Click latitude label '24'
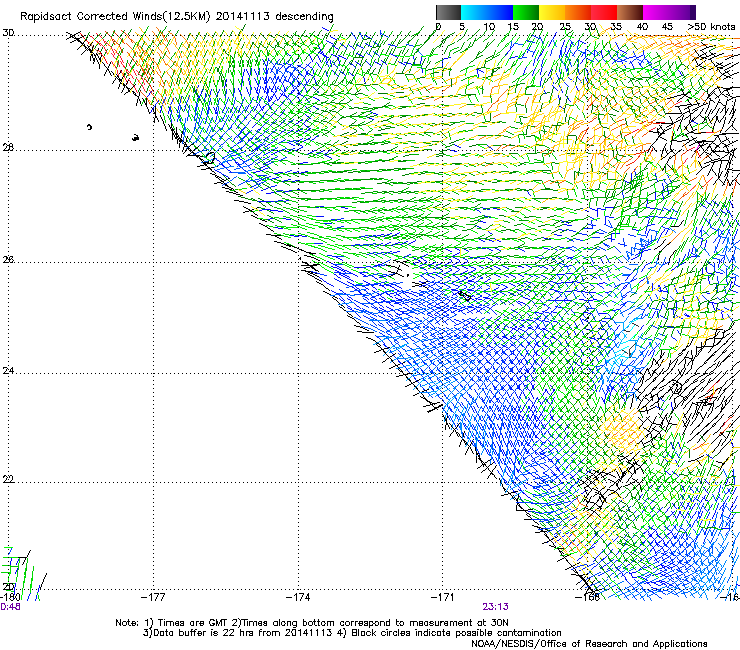This screenshot has height=650, width=740. pos(8,371)
